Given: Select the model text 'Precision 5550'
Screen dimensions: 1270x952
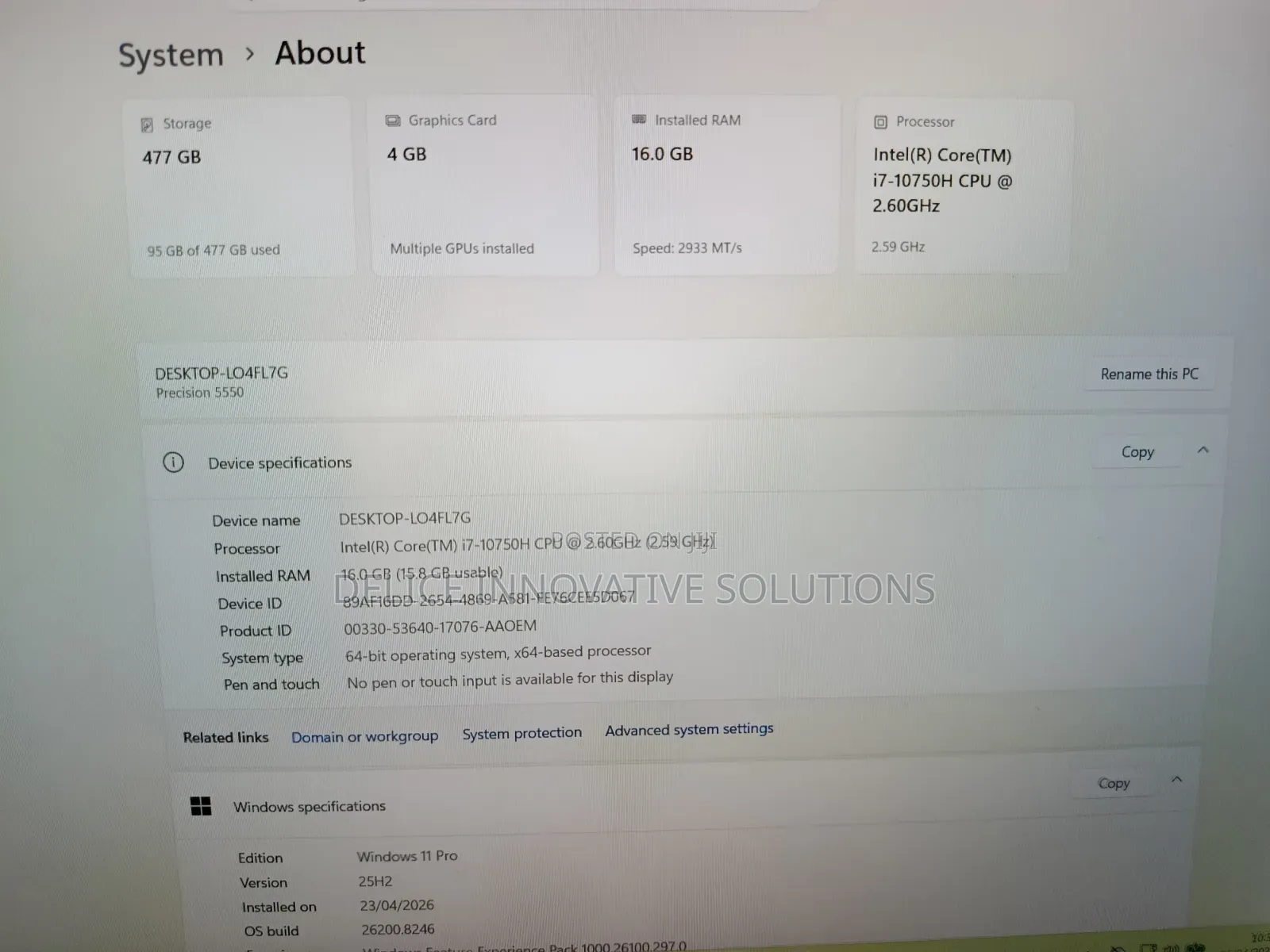Looking at the screenshot, I should click(x=200, y=393).
